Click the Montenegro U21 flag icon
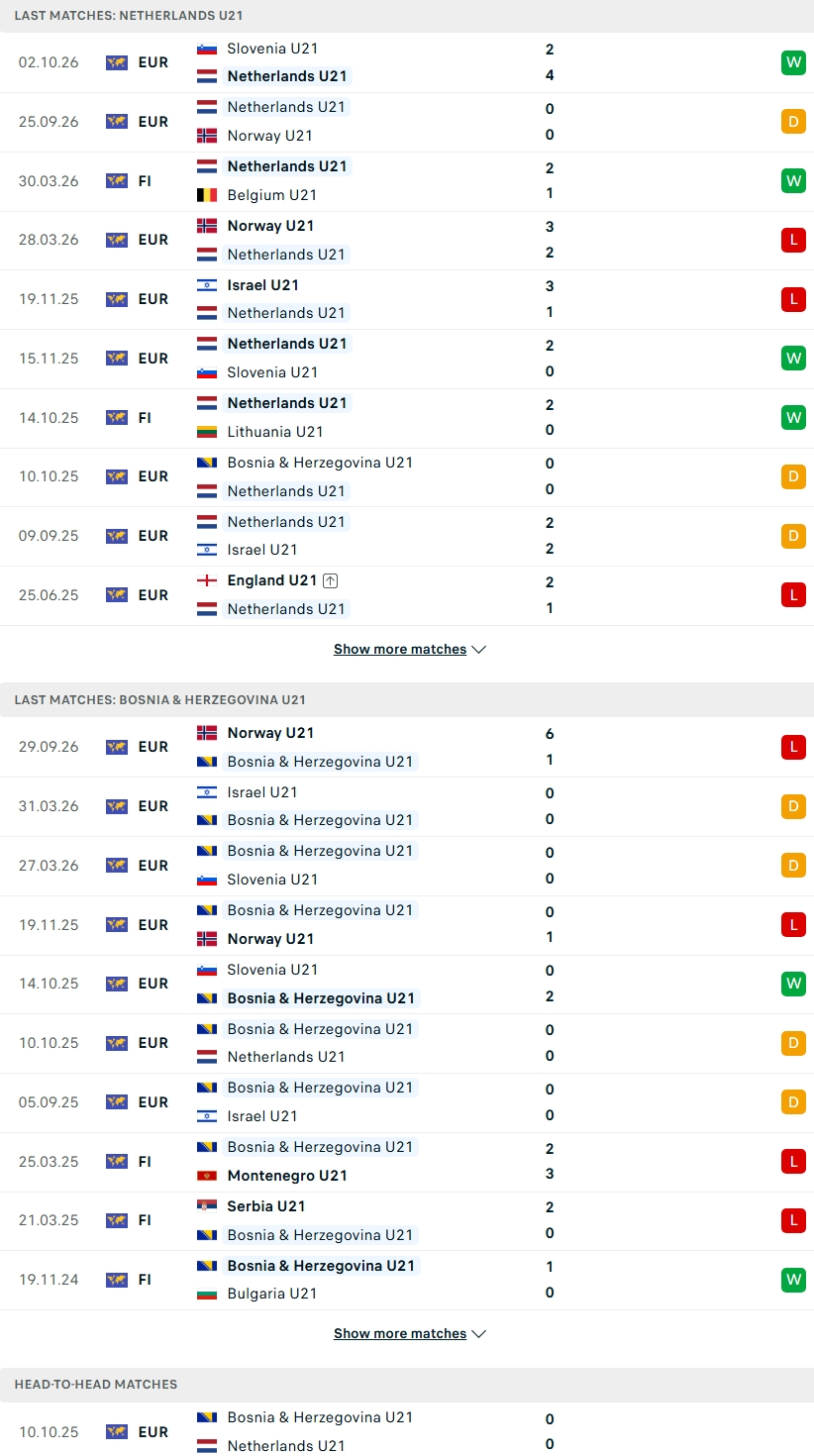This screenshot has width=814, height=1456. 207,1176
